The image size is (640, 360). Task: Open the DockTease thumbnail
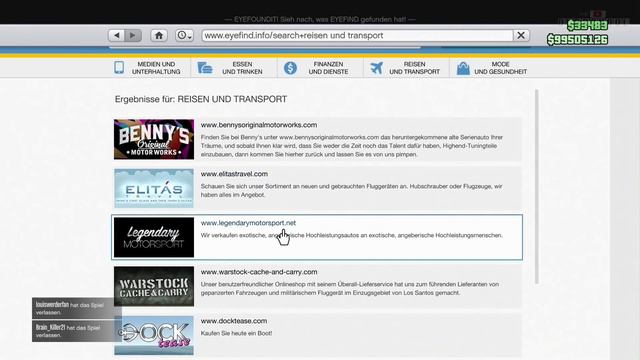[154, 335]
